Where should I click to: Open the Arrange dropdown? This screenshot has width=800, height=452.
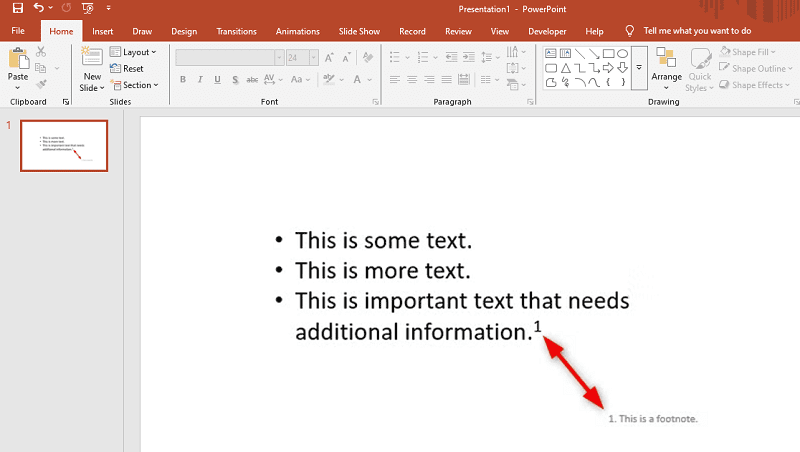pyautogui.click(x=666, y=68)
